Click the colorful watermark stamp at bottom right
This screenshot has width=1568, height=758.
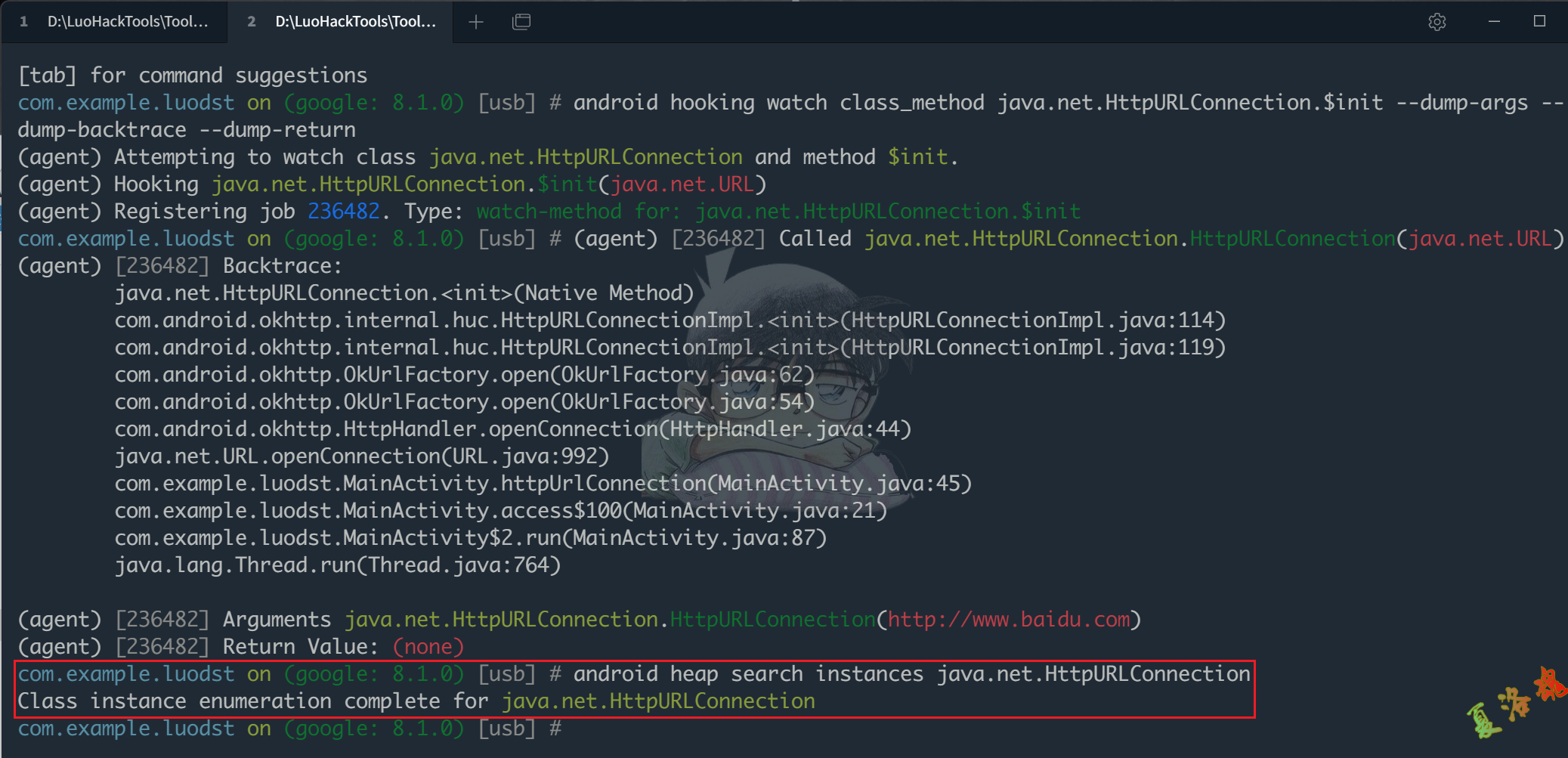click(1515, 703)
